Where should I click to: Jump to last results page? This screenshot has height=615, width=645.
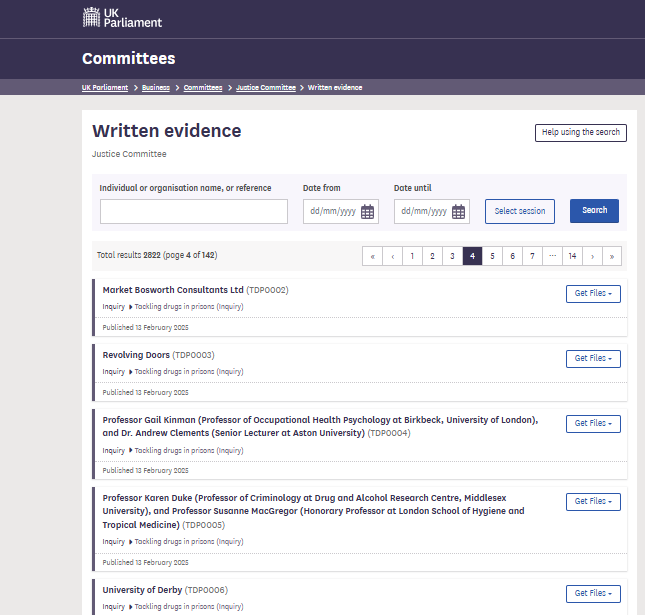(x=612, y=256)
